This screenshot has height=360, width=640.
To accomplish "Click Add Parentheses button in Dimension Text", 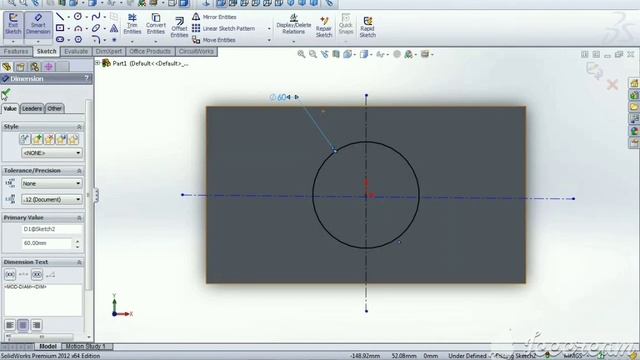I will (10, 275).
